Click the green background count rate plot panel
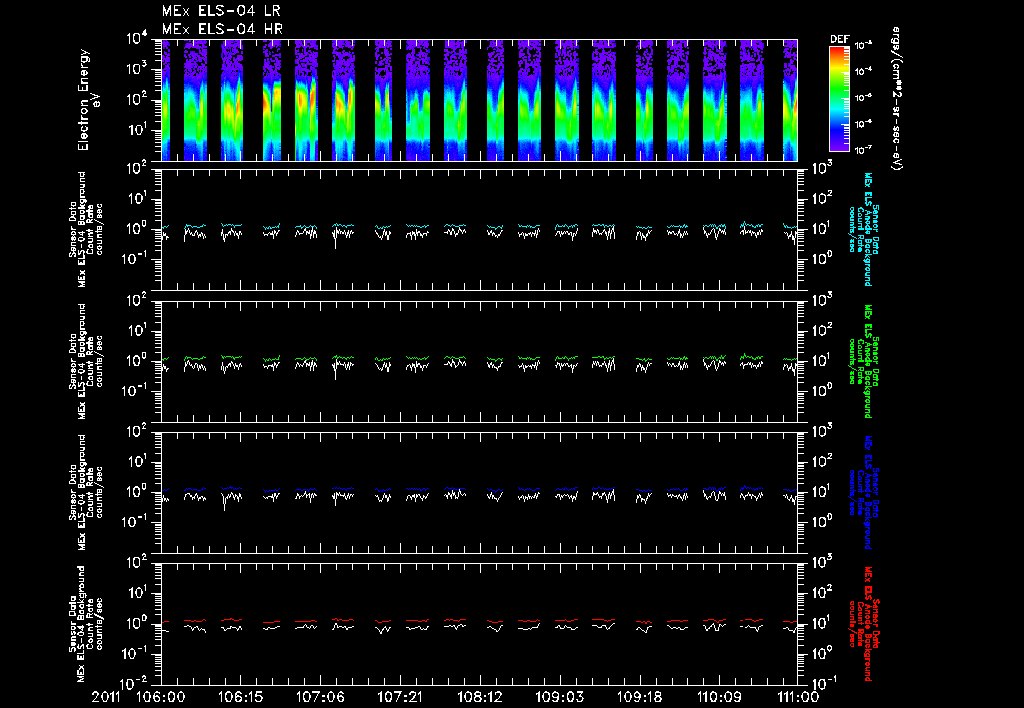This screenshot has height=708, width=1024. click(479, 361)
